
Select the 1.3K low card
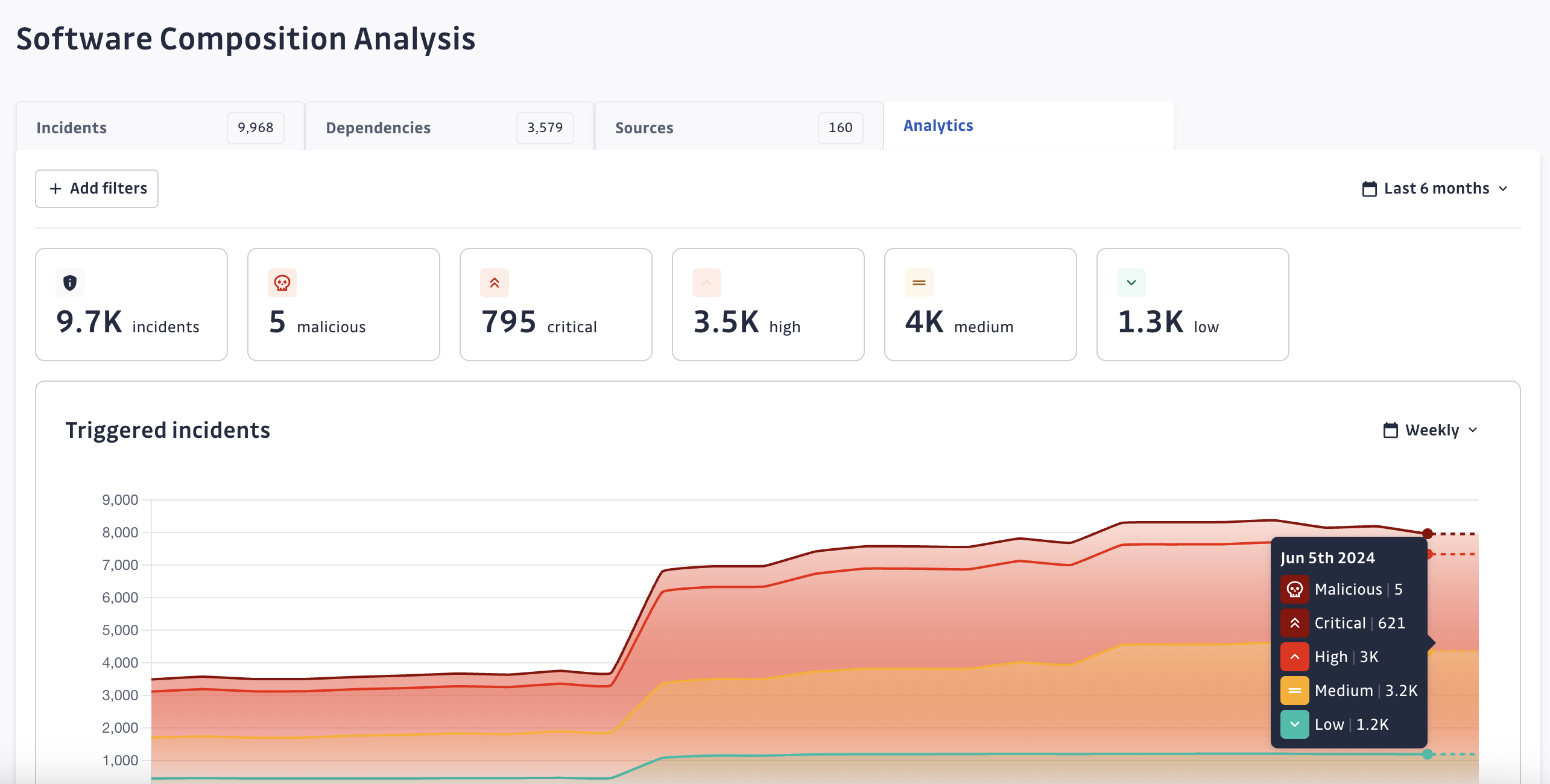pyautogui.click(x=1193, y=305)
